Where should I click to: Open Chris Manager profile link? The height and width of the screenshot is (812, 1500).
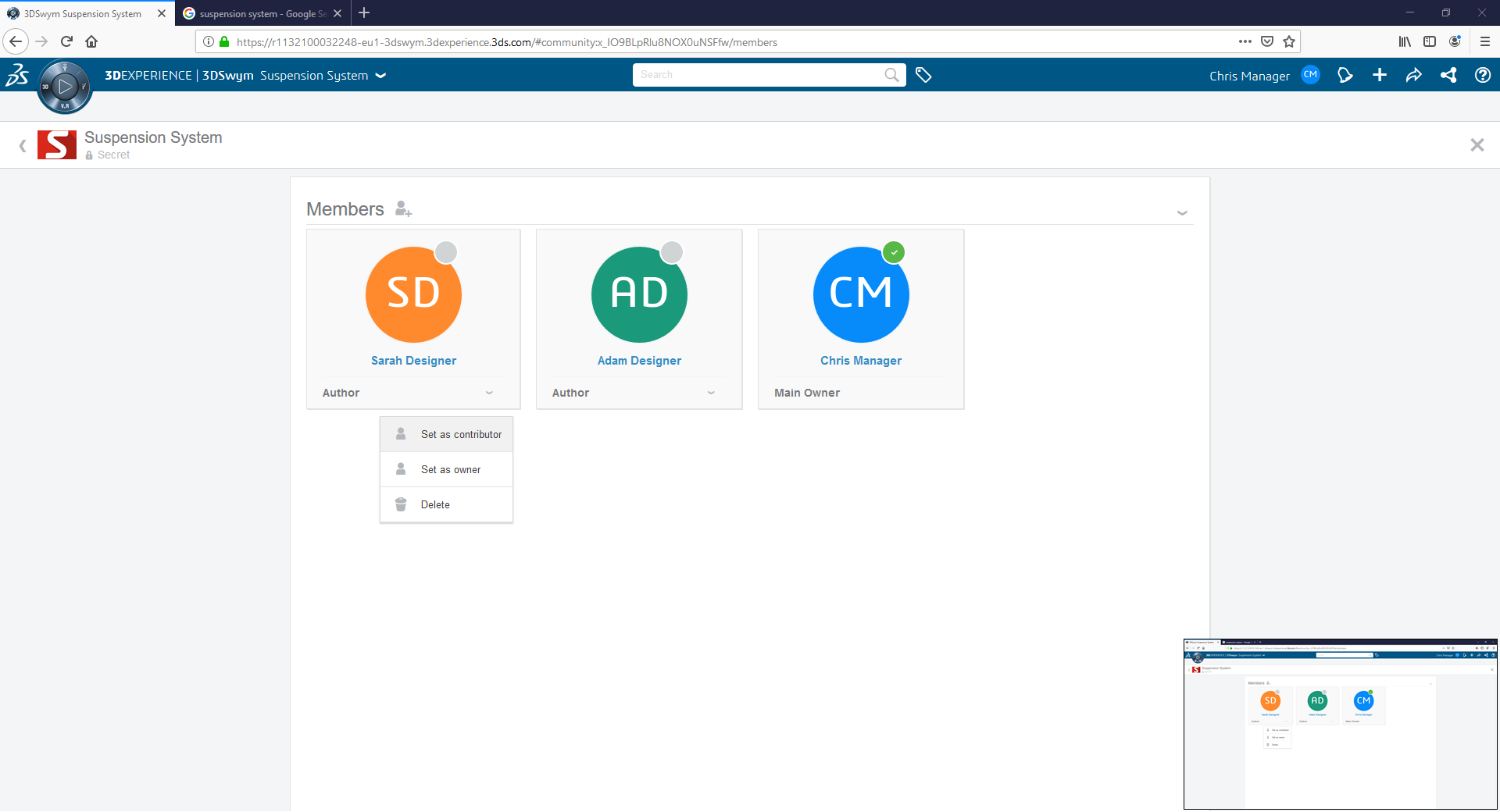pyautogui.click(x=860, y=361)
